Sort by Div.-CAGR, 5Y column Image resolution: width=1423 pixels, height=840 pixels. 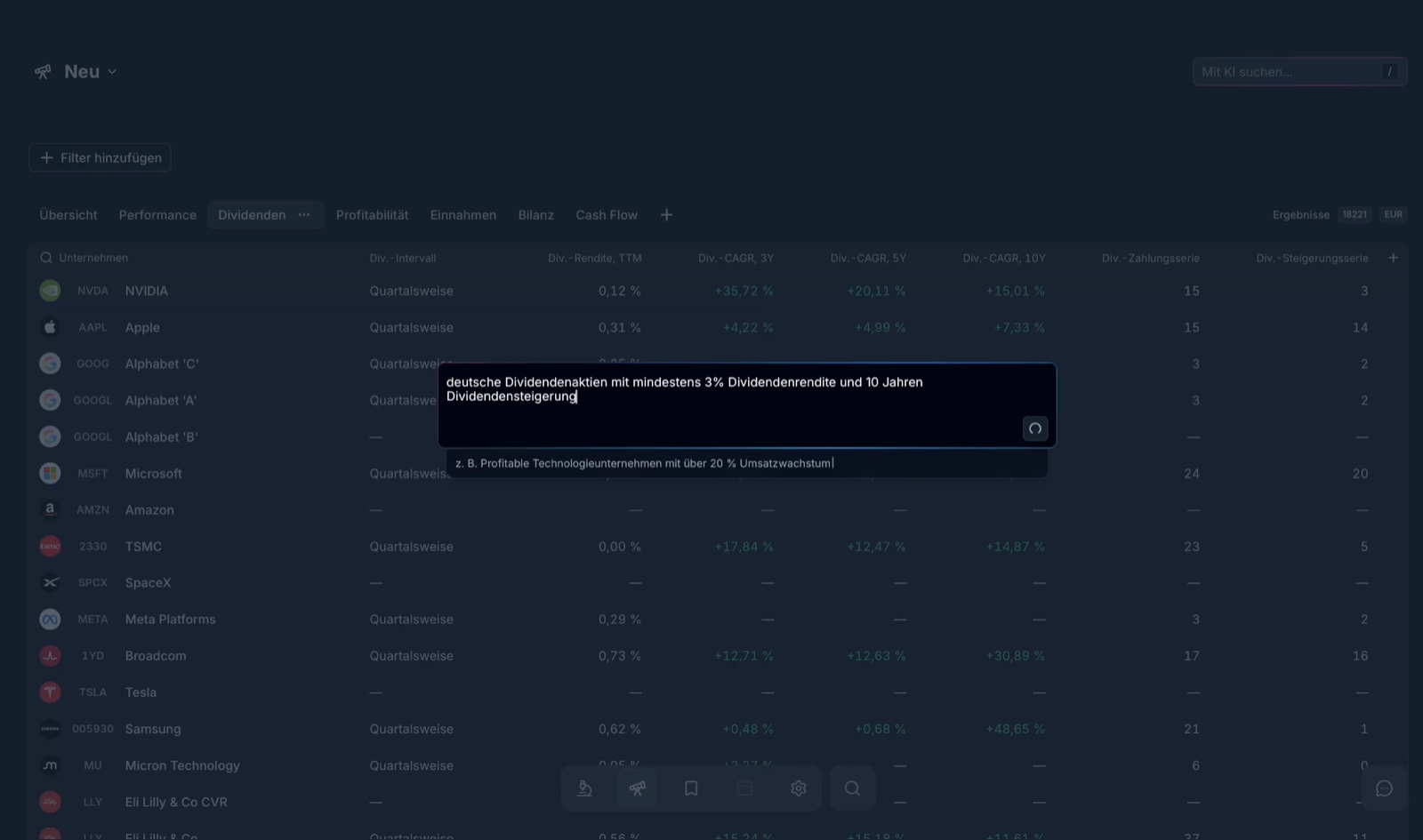click(x=868, y=258)
